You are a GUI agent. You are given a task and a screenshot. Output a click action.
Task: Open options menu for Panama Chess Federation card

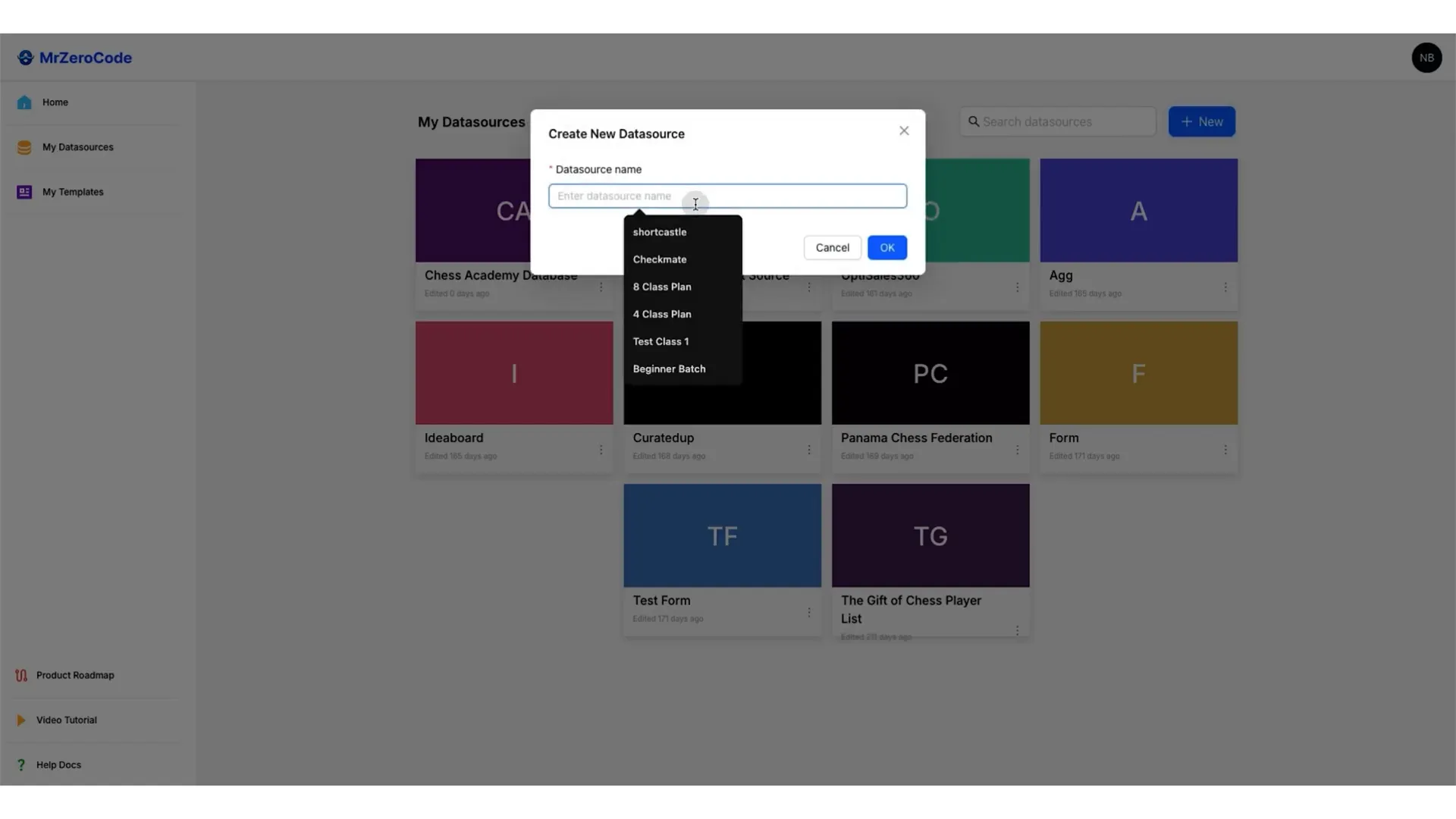click(x=1017, y=450)
